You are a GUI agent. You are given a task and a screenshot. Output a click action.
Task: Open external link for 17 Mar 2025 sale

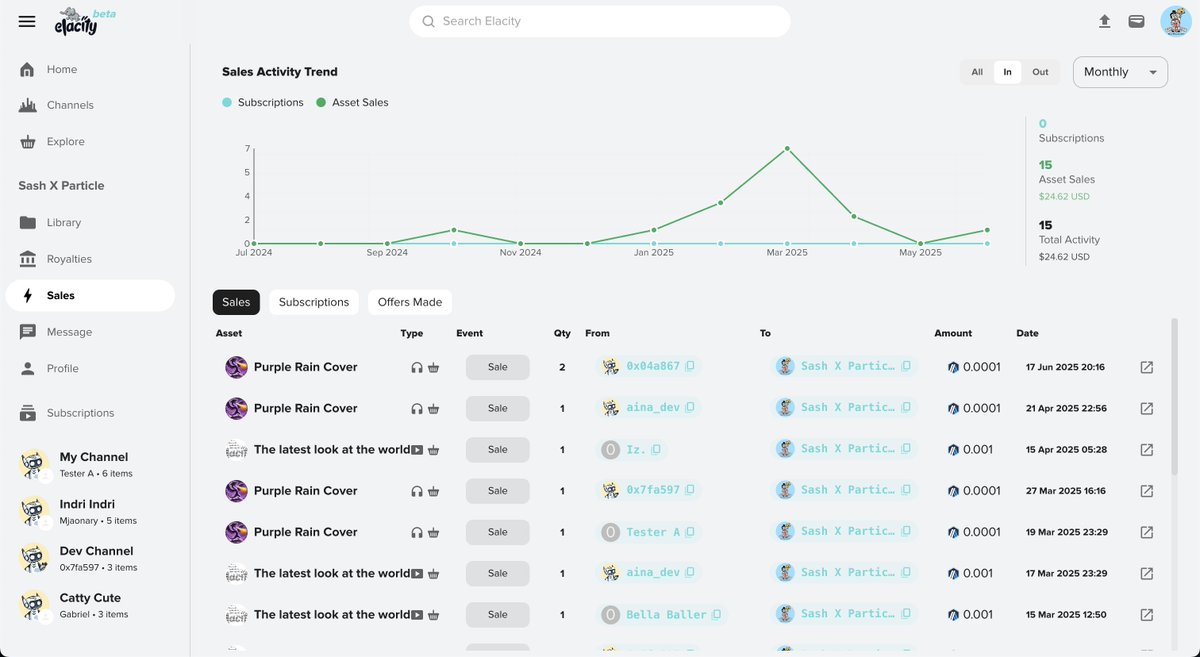tap(1147, 574)
